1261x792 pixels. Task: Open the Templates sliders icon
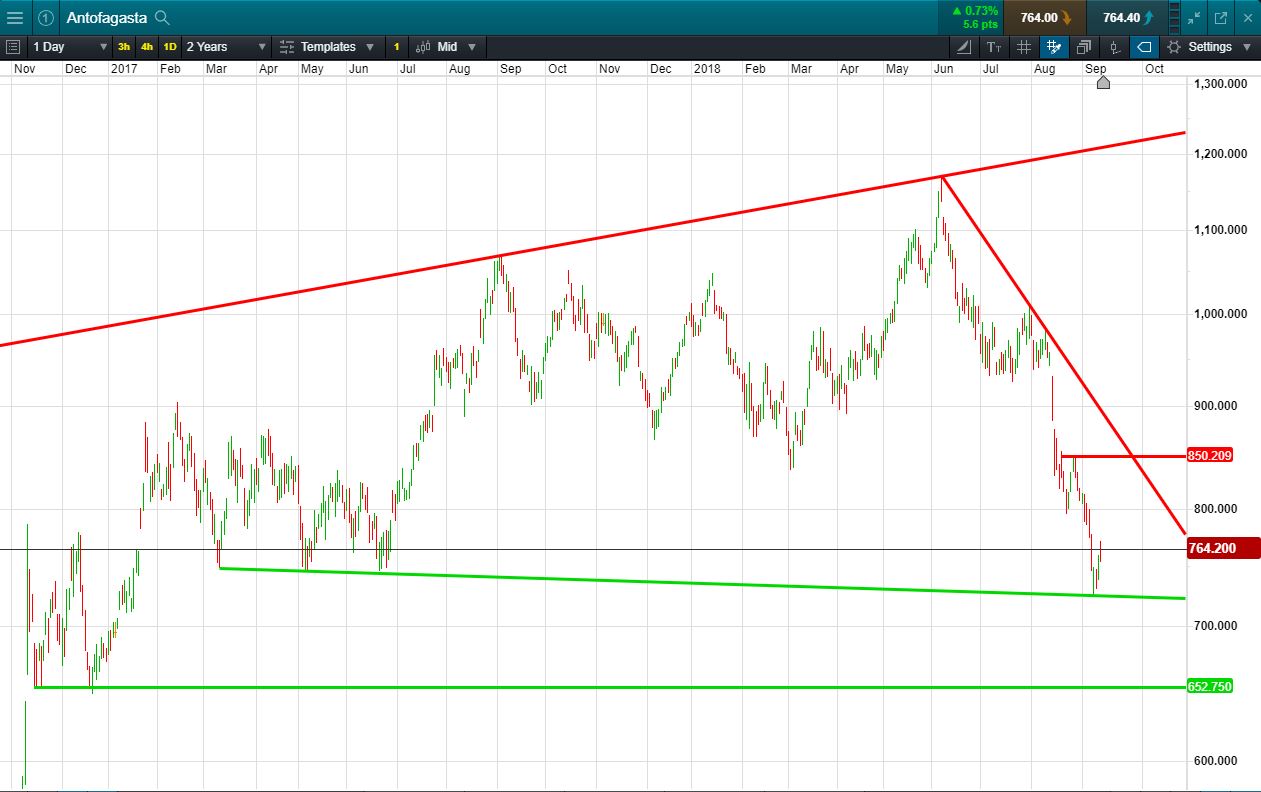click(x=287, y=47)
